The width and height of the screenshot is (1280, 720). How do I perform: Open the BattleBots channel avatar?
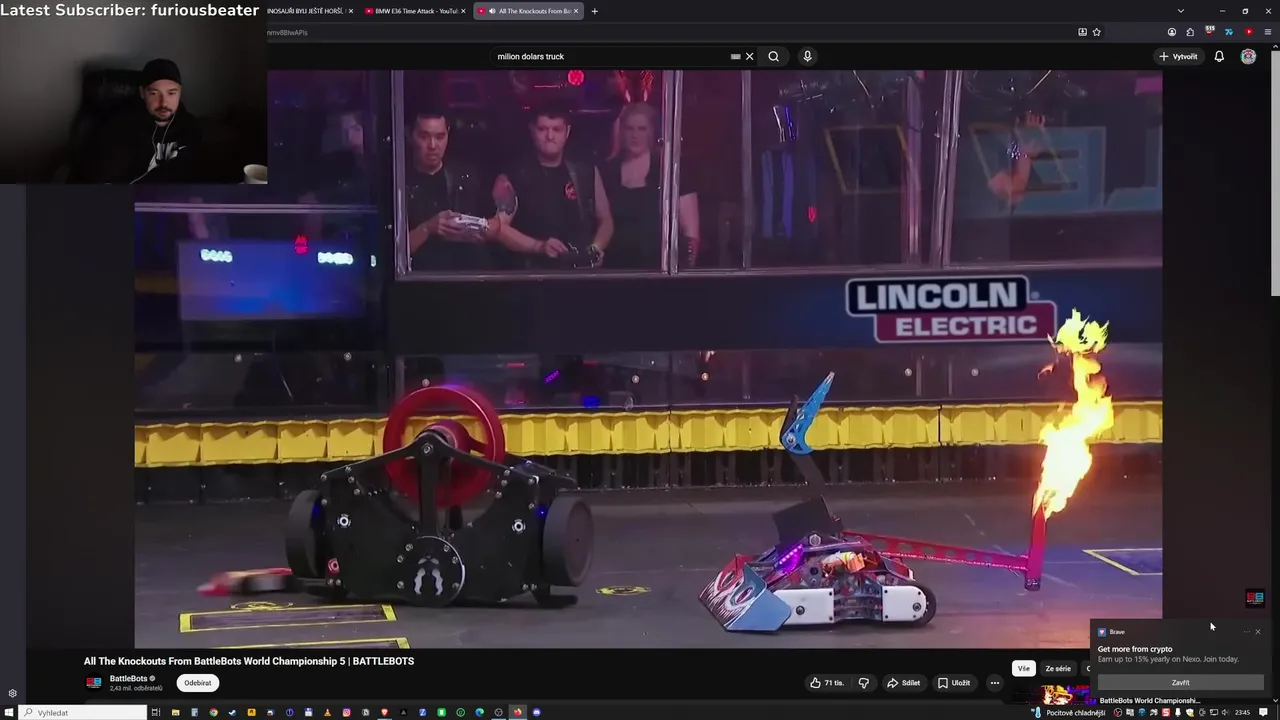pos(94,683)
